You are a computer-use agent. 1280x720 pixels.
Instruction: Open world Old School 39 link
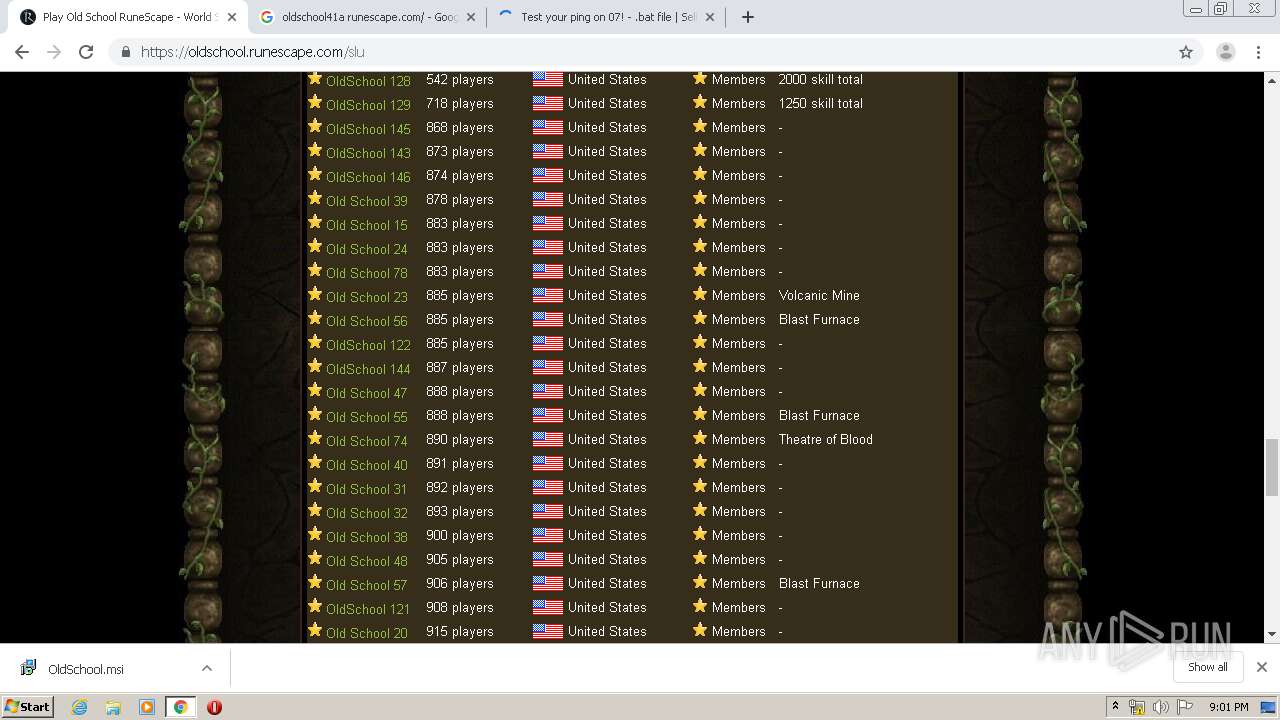(367, 200)
